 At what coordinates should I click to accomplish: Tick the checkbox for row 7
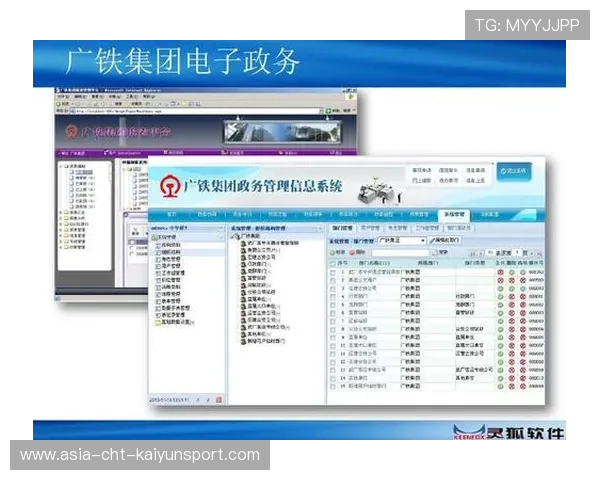333,321
